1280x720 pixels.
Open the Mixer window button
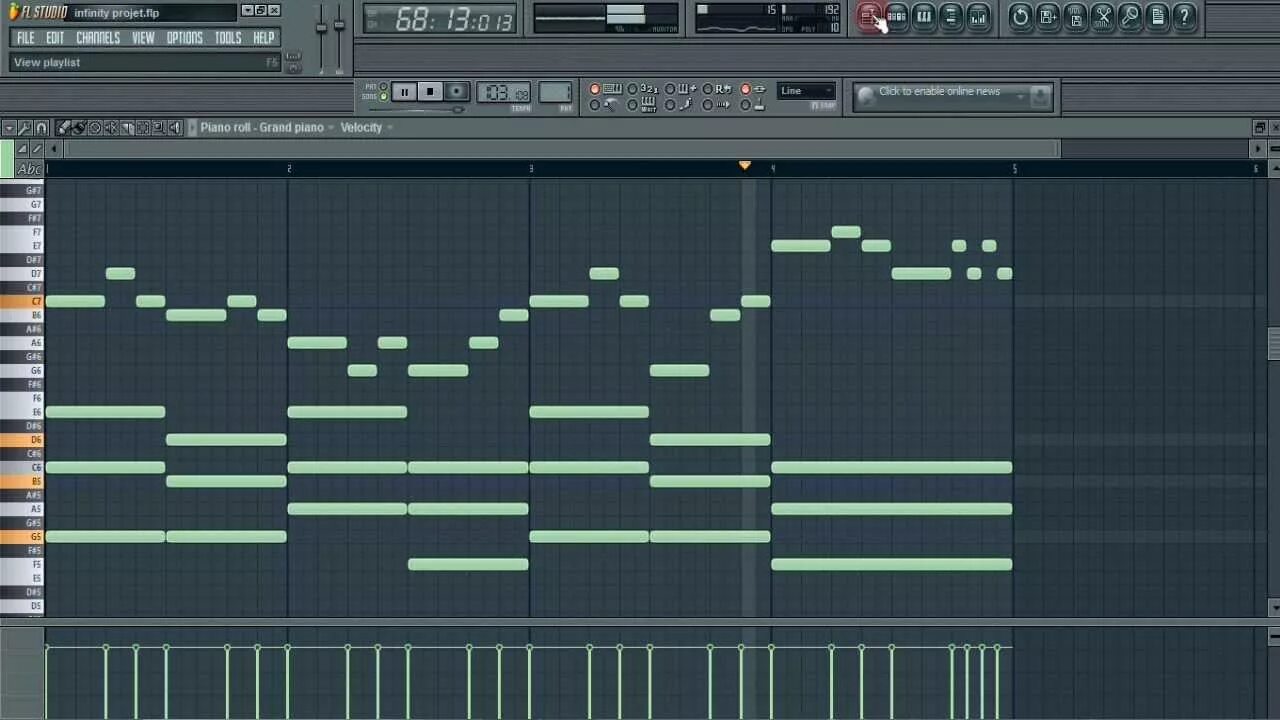click(x=978, y=16)
